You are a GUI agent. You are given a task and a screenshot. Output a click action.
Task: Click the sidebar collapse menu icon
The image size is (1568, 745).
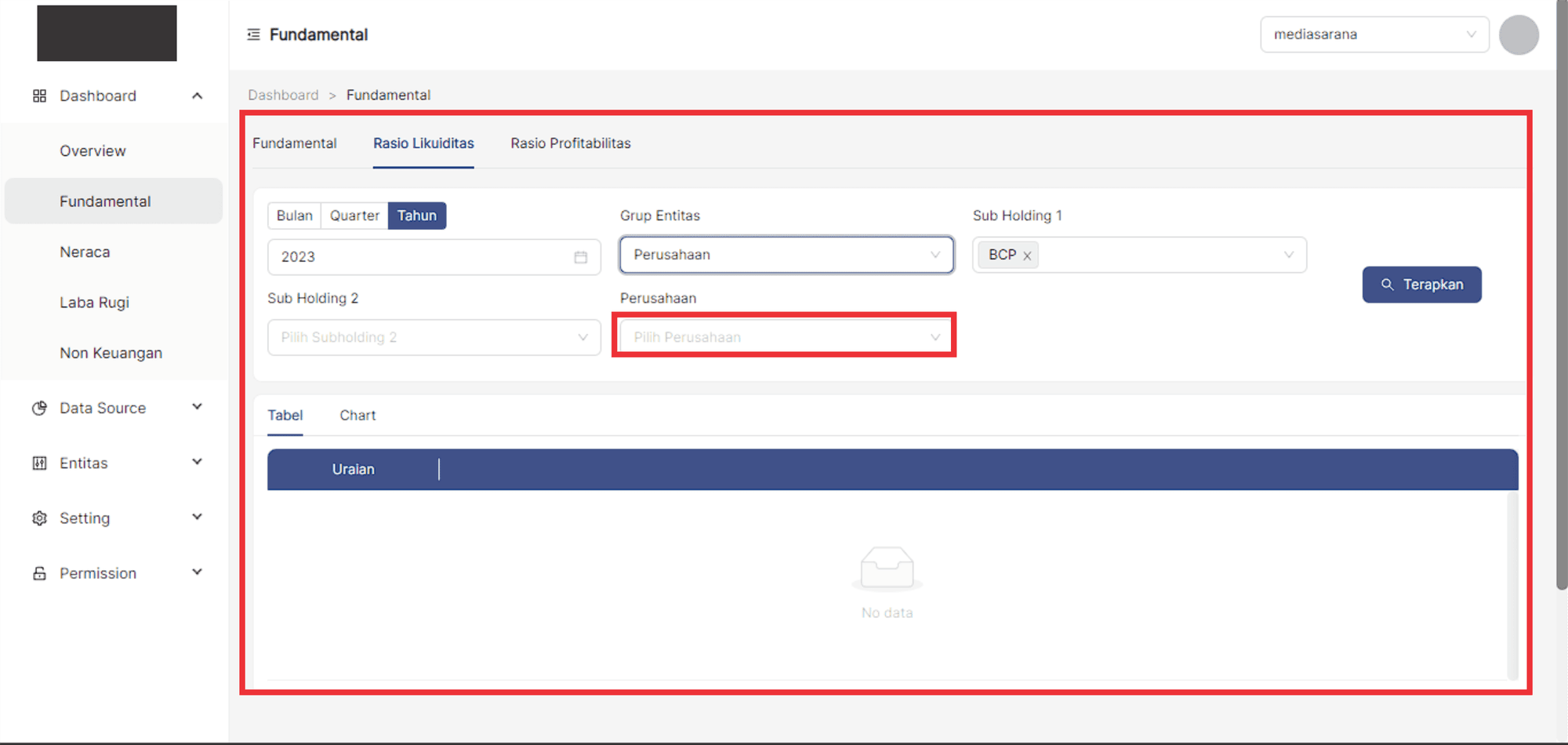point(253,35)
